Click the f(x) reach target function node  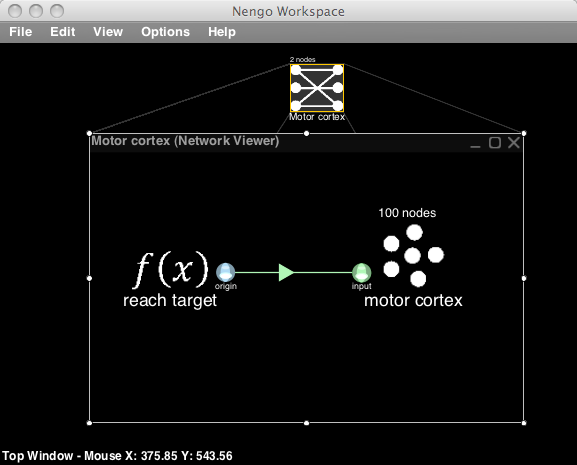click(x=171, y=270)
